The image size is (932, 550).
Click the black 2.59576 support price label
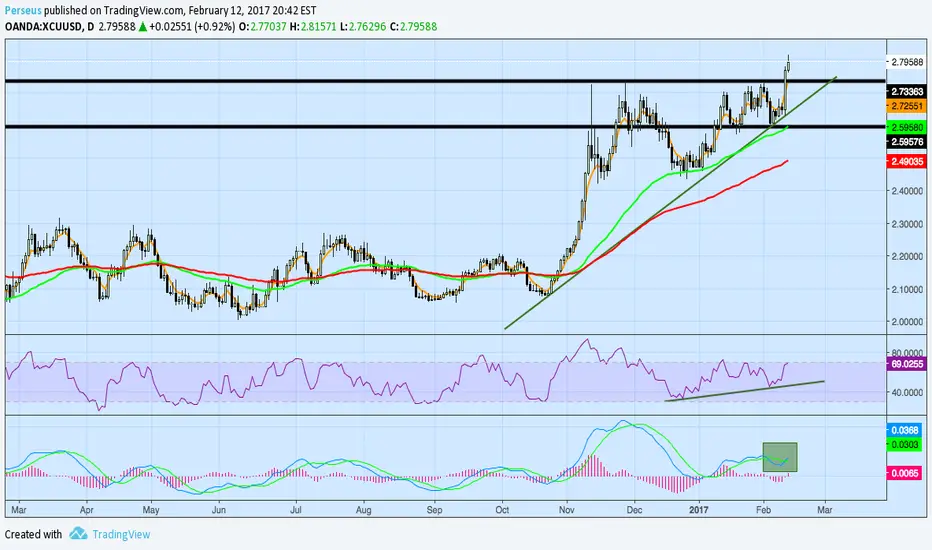(906, 142)
